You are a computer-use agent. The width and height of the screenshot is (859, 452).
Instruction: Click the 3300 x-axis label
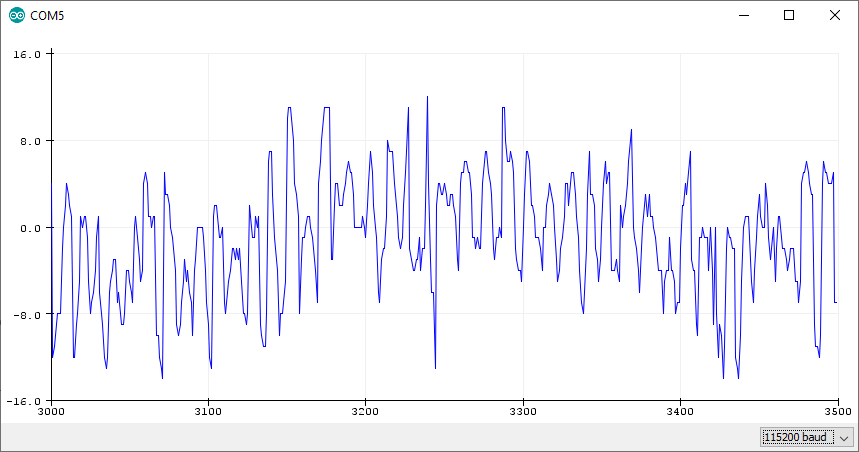[x=523, y=411]
